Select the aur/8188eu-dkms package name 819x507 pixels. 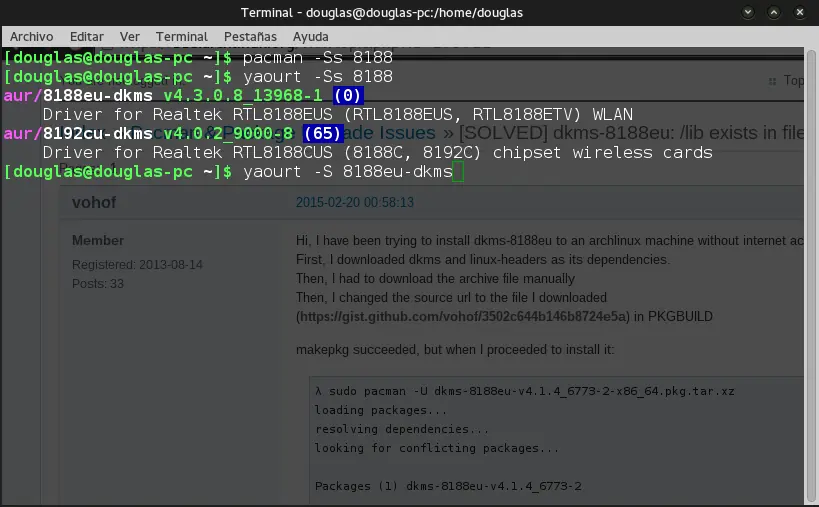pyautogui.click(x=78, y=96)
